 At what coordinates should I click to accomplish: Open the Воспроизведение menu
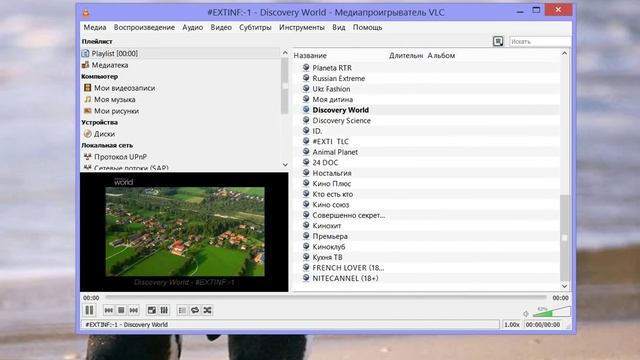tap(144, 27)
